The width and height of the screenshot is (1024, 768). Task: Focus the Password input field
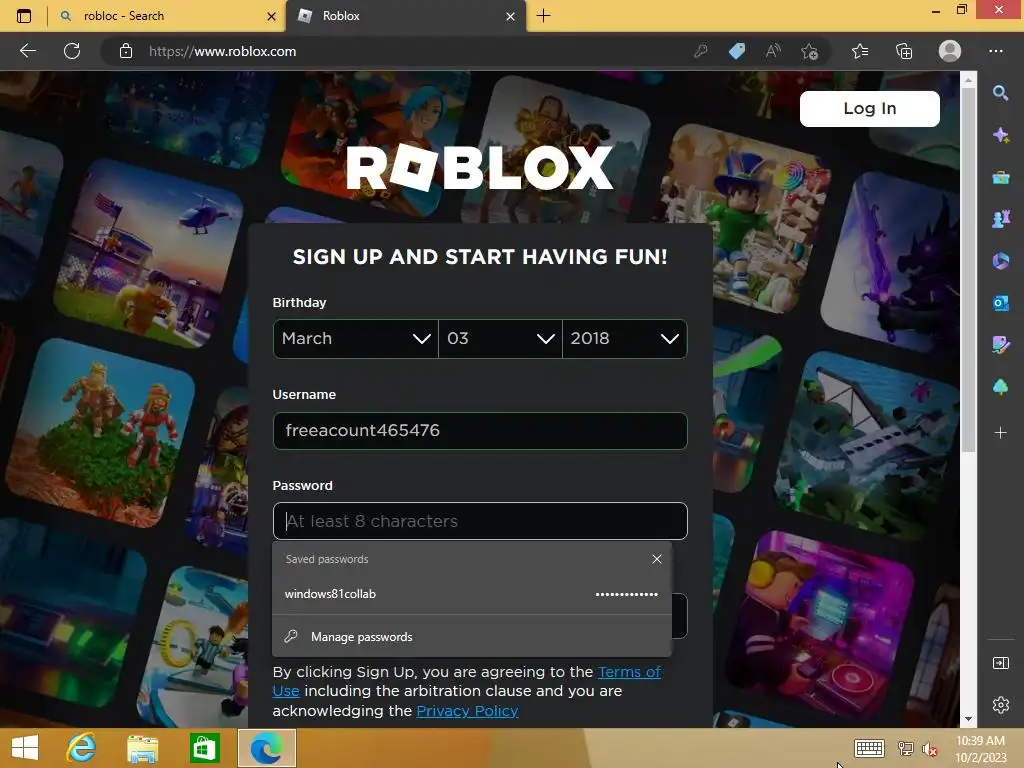[x=480, y=521]
